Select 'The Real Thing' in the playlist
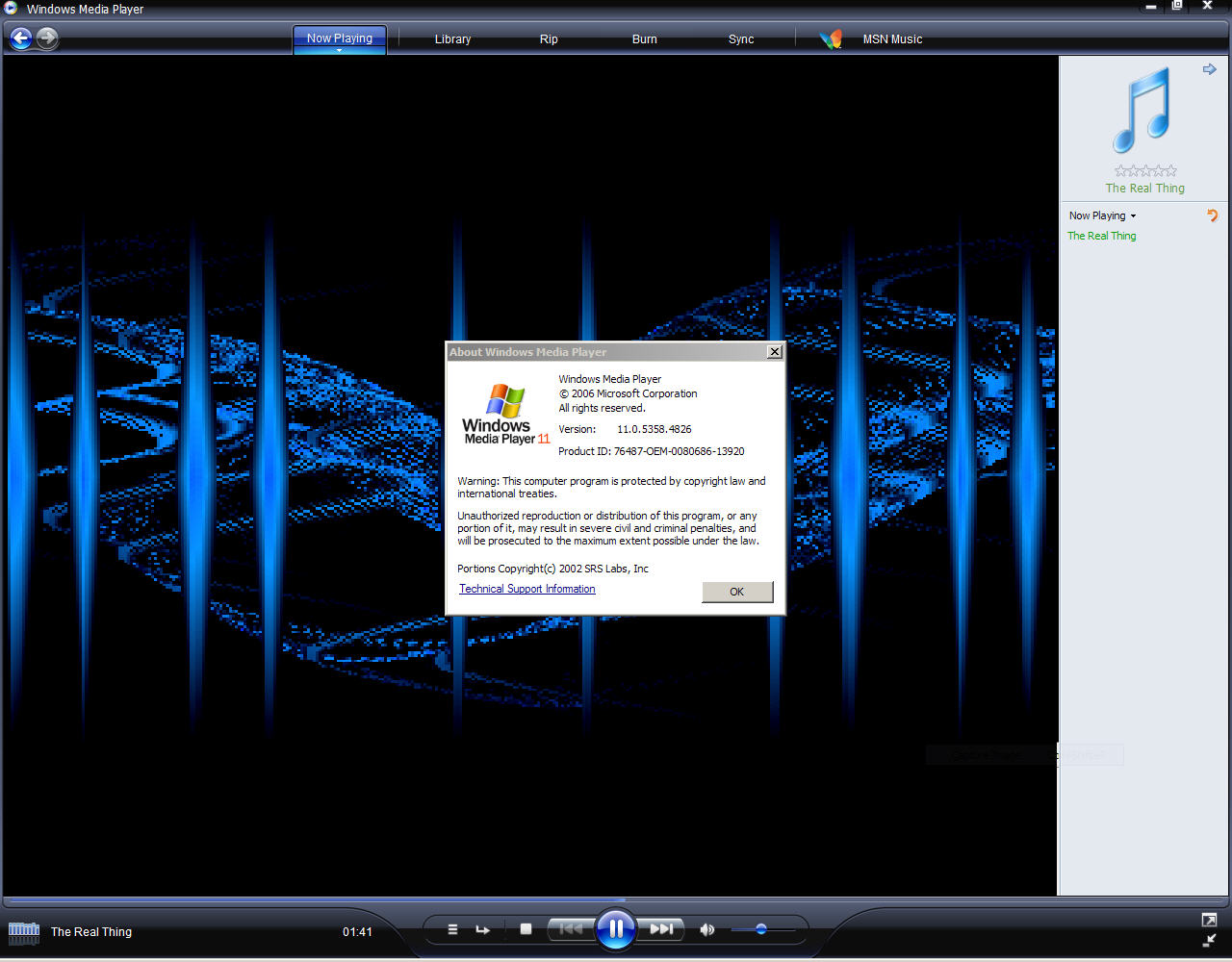Viewport: 1232px width, 962px height. (1102, 236)
